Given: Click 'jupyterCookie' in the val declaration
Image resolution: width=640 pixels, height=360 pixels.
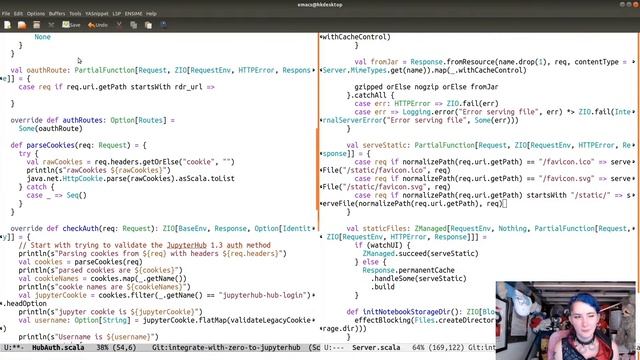Looking at the screenshot, I should pos(60,295).
